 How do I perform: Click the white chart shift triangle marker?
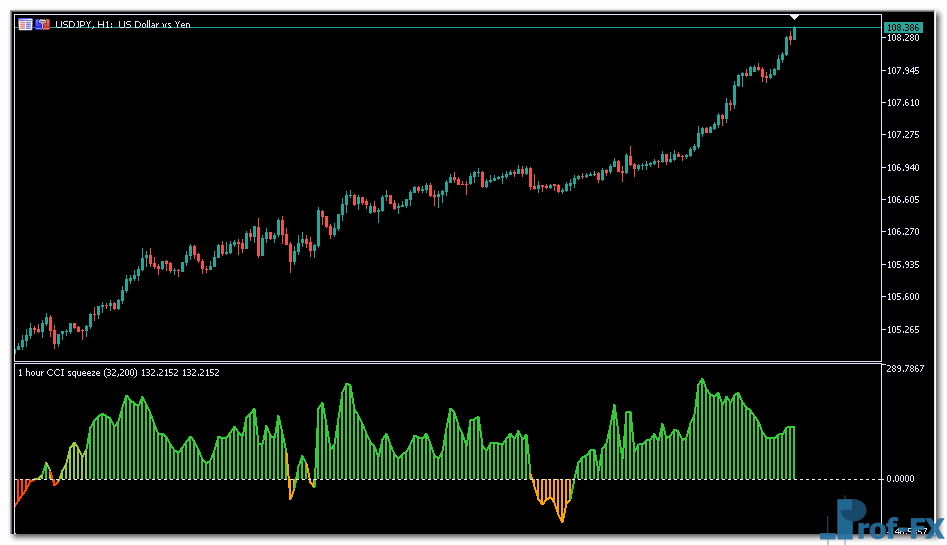(x=794, y=17)
